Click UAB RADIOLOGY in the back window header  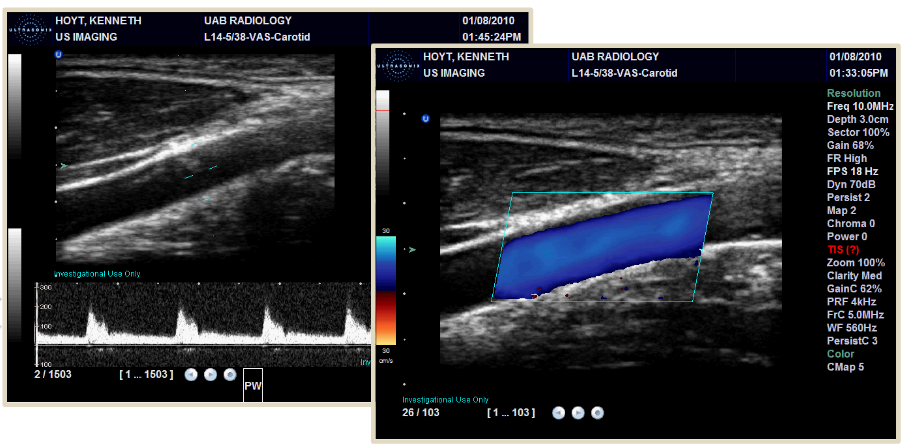coord(248,20)
